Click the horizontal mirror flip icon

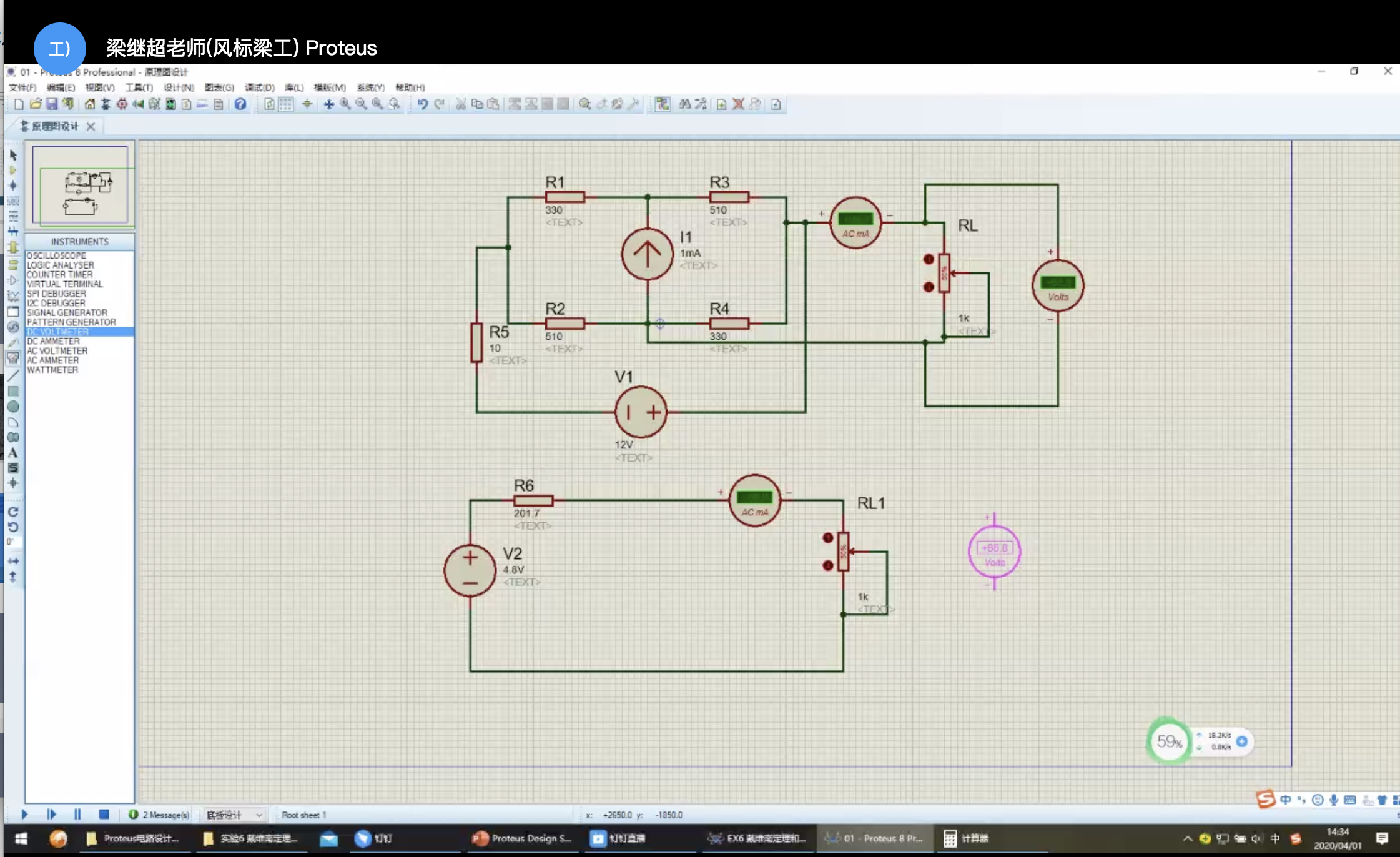[13, 561]
